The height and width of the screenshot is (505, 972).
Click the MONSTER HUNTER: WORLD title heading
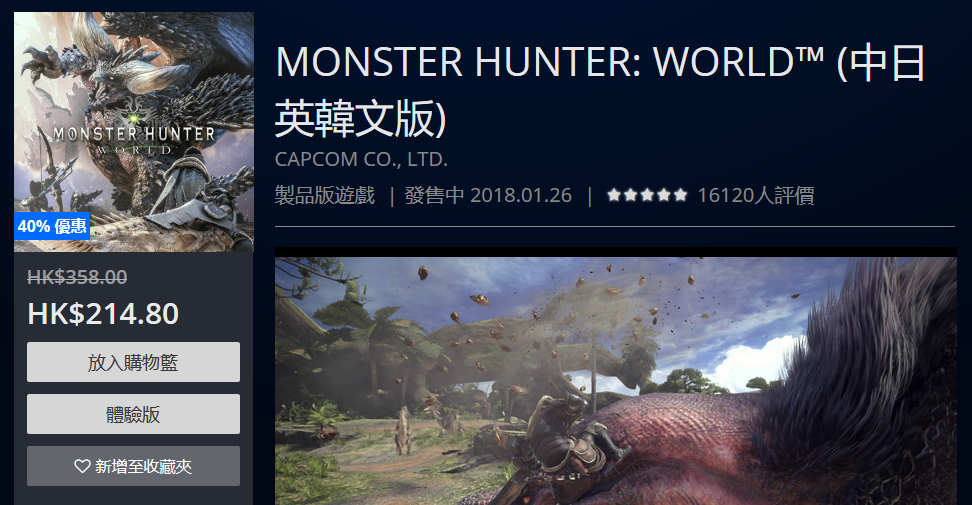(600, 90)
